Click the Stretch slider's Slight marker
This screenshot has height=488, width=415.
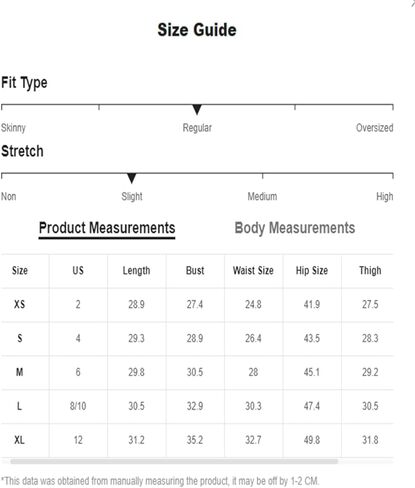click(132, 178)
